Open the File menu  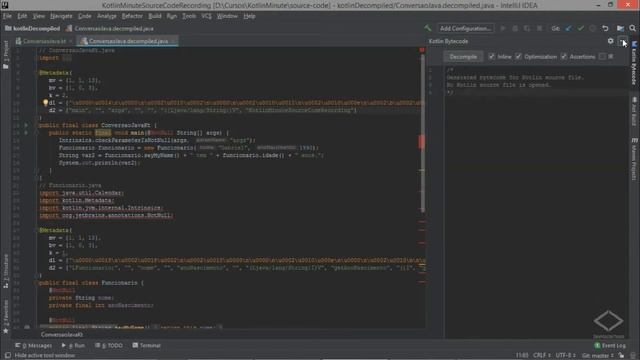click(x=7, y=16)
